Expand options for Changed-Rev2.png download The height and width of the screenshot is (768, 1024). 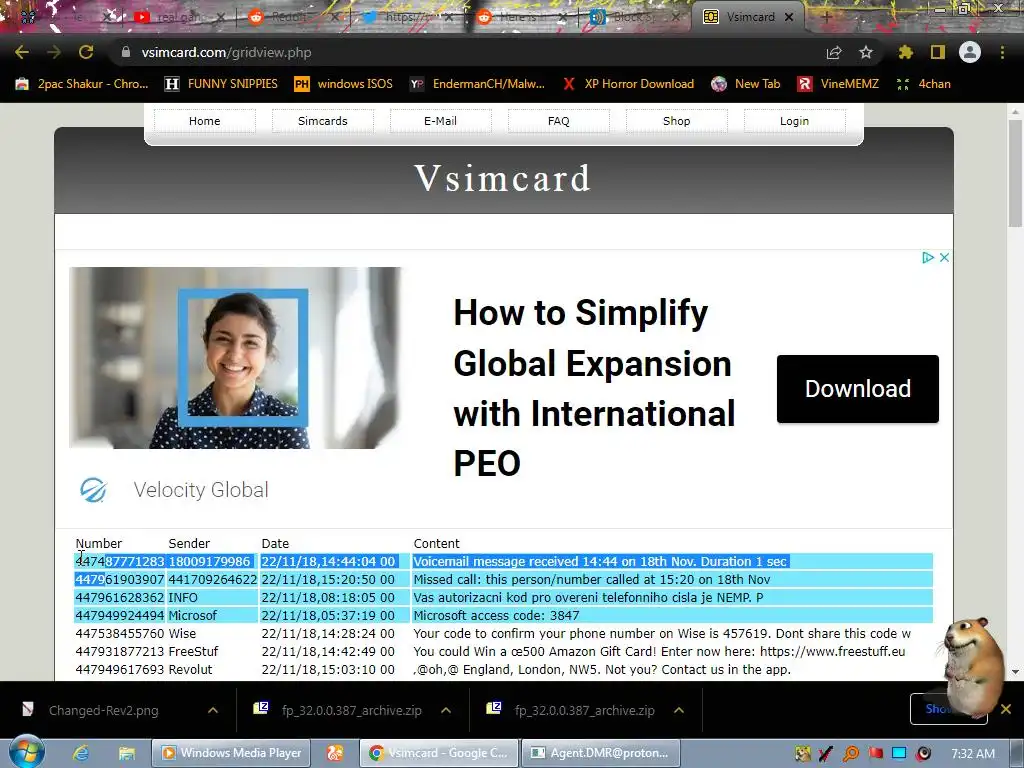(212, 710)
